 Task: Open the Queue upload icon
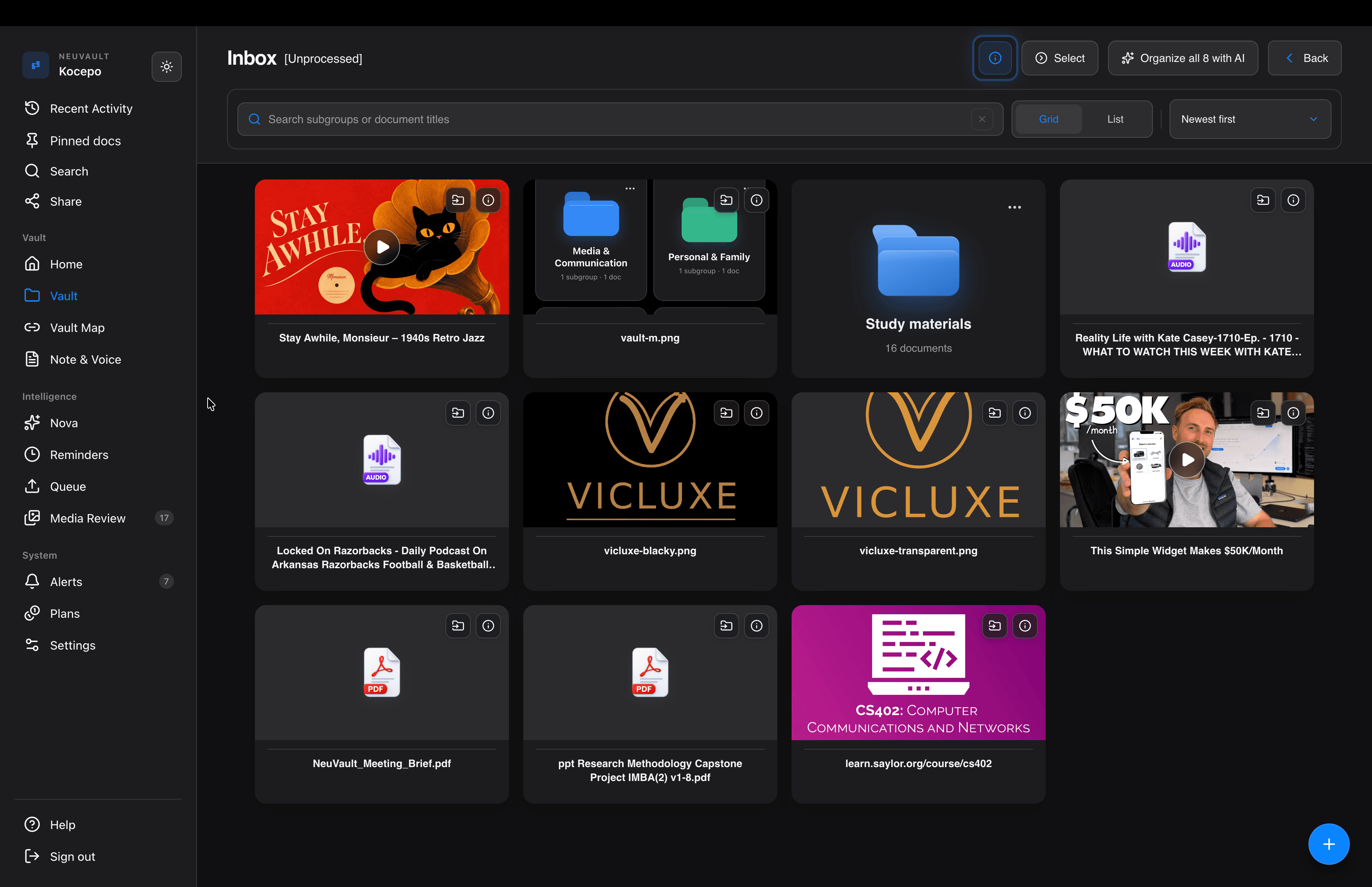[x=32, y=486]
